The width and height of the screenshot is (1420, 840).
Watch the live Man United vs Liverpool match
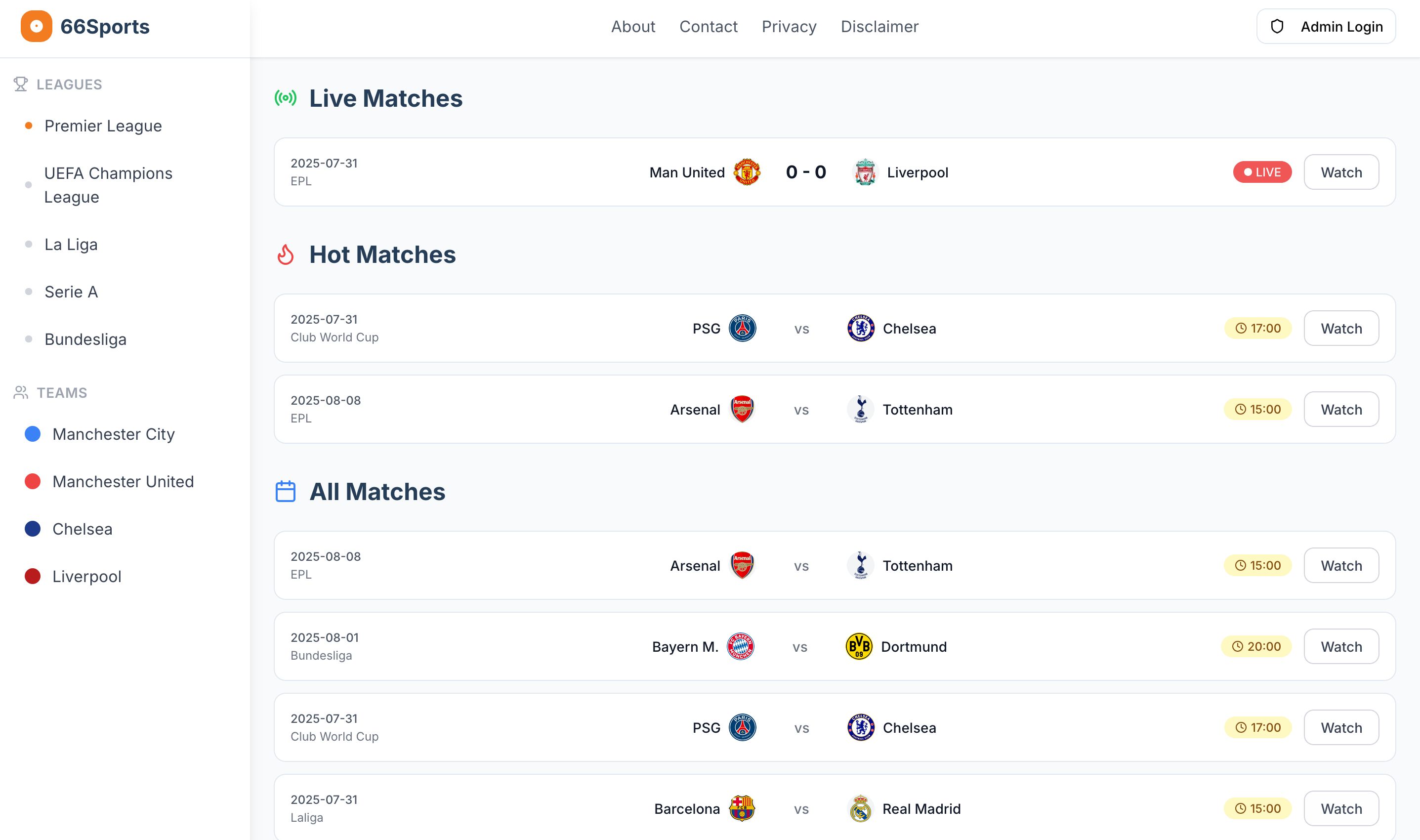click(1341, 172)
